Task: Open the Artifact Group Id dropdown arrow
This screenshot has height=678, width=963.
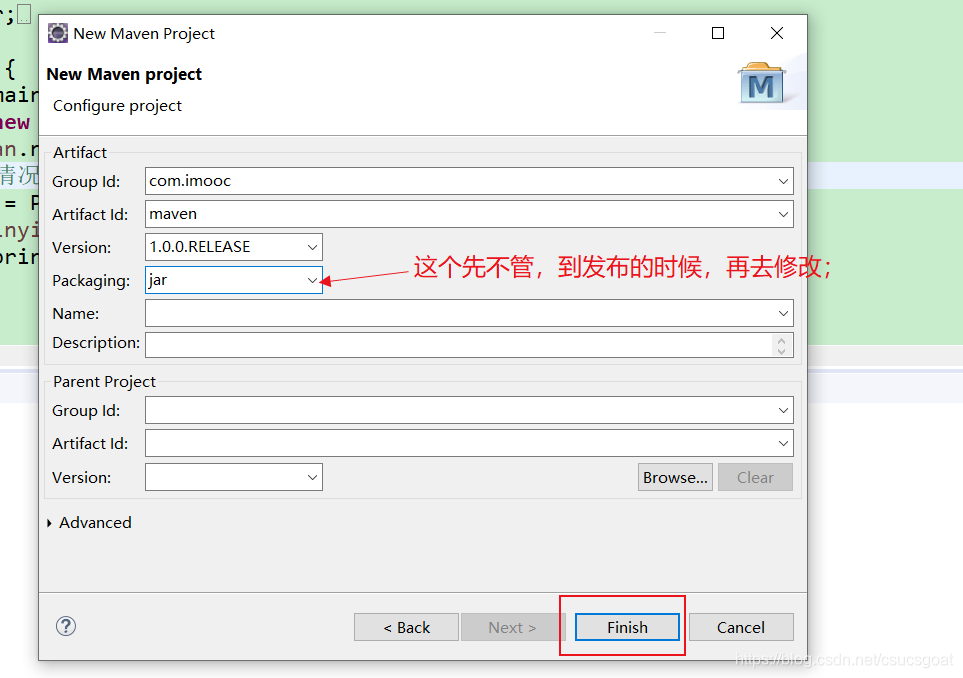Action: coord(783,181)
